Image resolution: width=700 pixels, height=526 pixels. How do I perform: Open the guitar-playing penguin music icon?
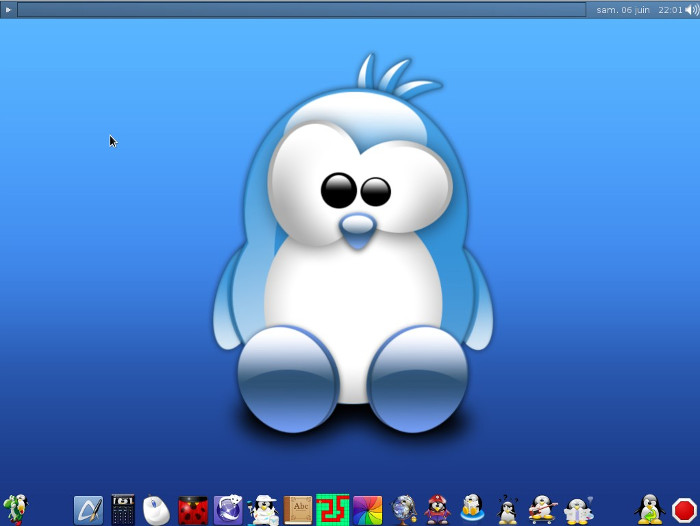[x=542, y=510]
